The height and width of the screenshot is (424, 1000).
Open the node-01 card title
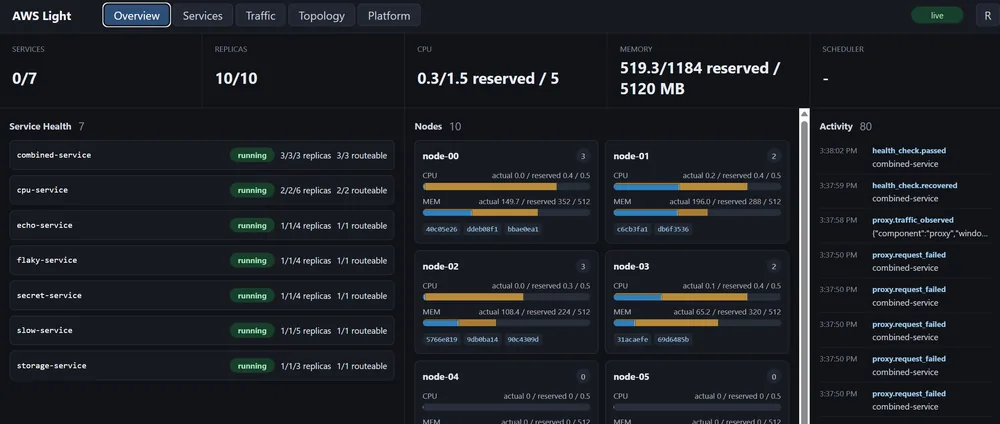point(631,156)
